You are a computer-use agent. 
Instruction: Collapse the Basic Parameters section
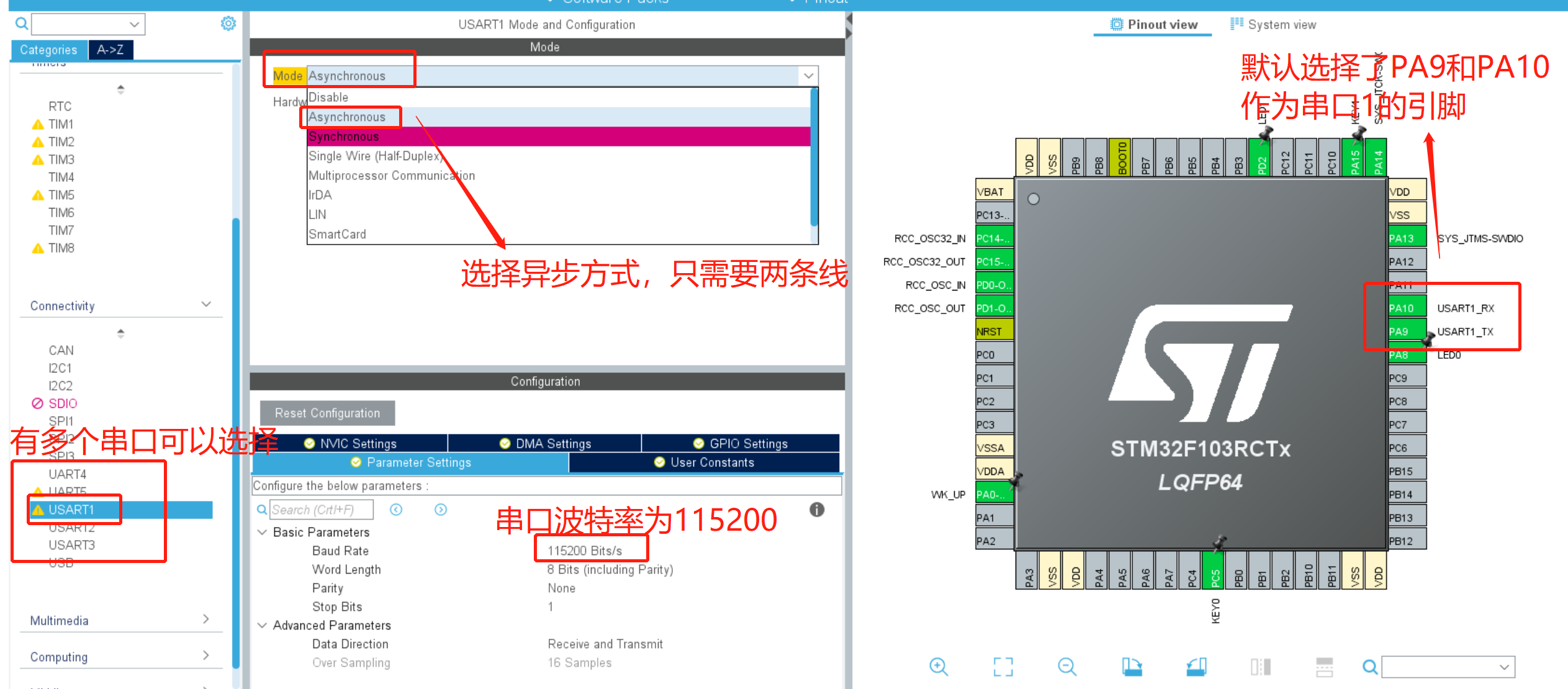point(263,532)
